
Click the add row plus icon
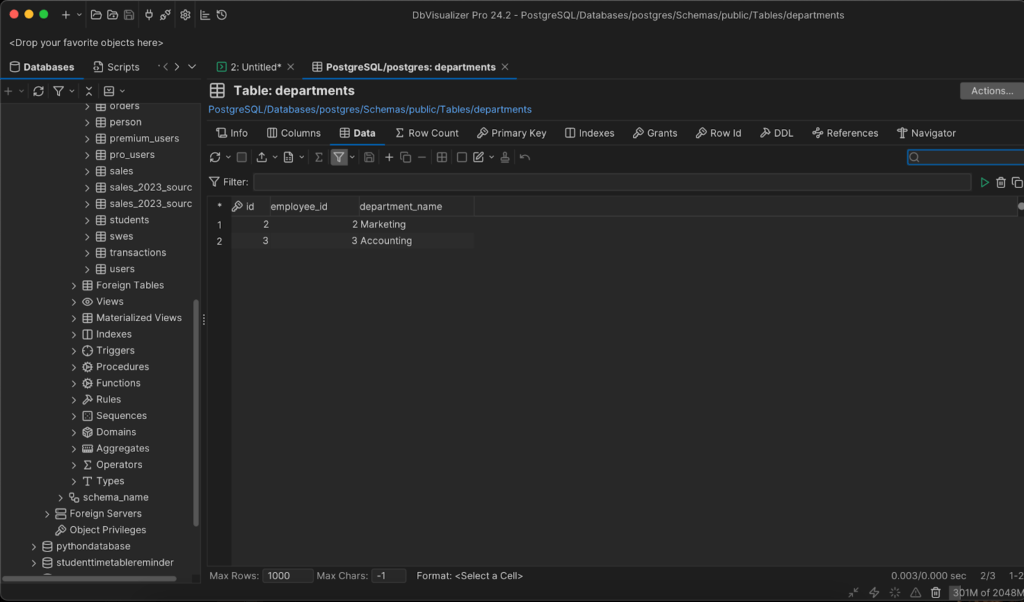tap(390, 157)
